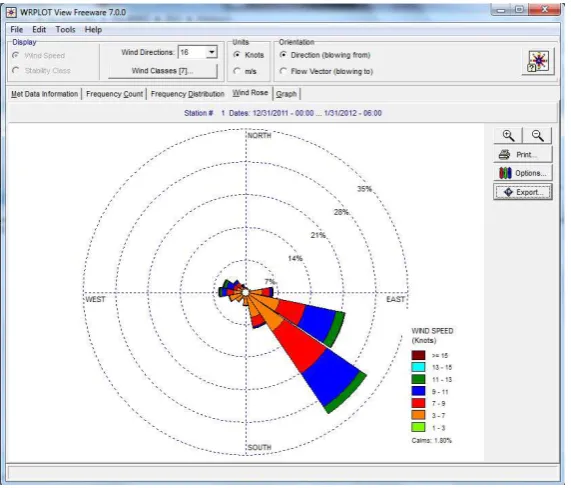Screen dimensions: 571x488
Task: Click the 7% ring label
Action: pos(271,282)
